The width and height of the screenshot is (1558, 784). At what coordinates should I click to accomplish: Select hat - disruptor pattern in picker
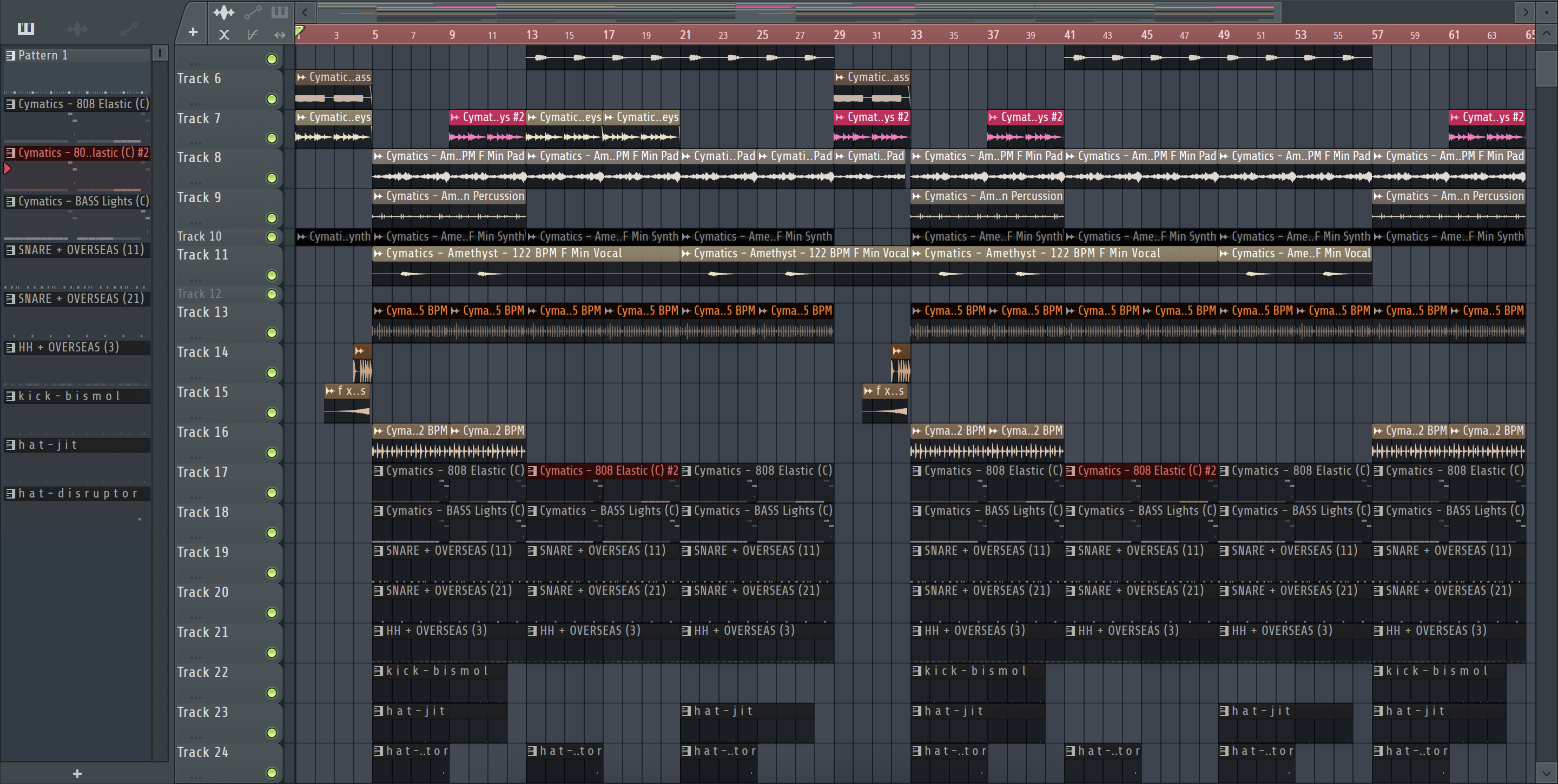tap(77, 494)
